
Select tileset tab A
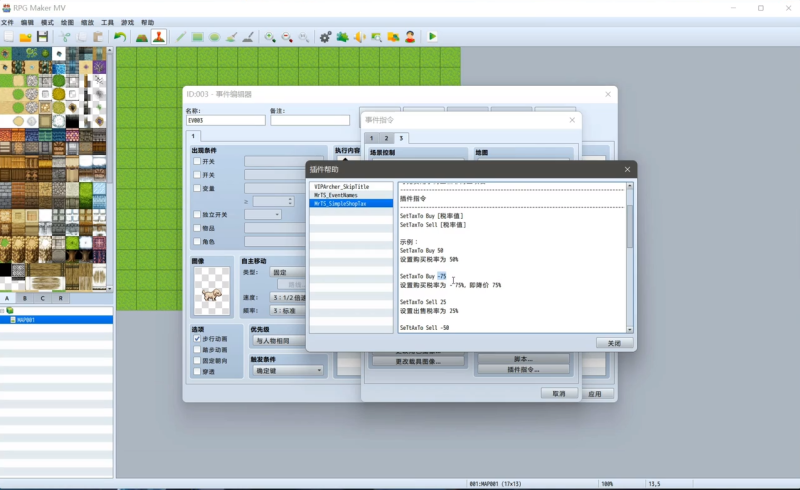click(x=7, y=298)
